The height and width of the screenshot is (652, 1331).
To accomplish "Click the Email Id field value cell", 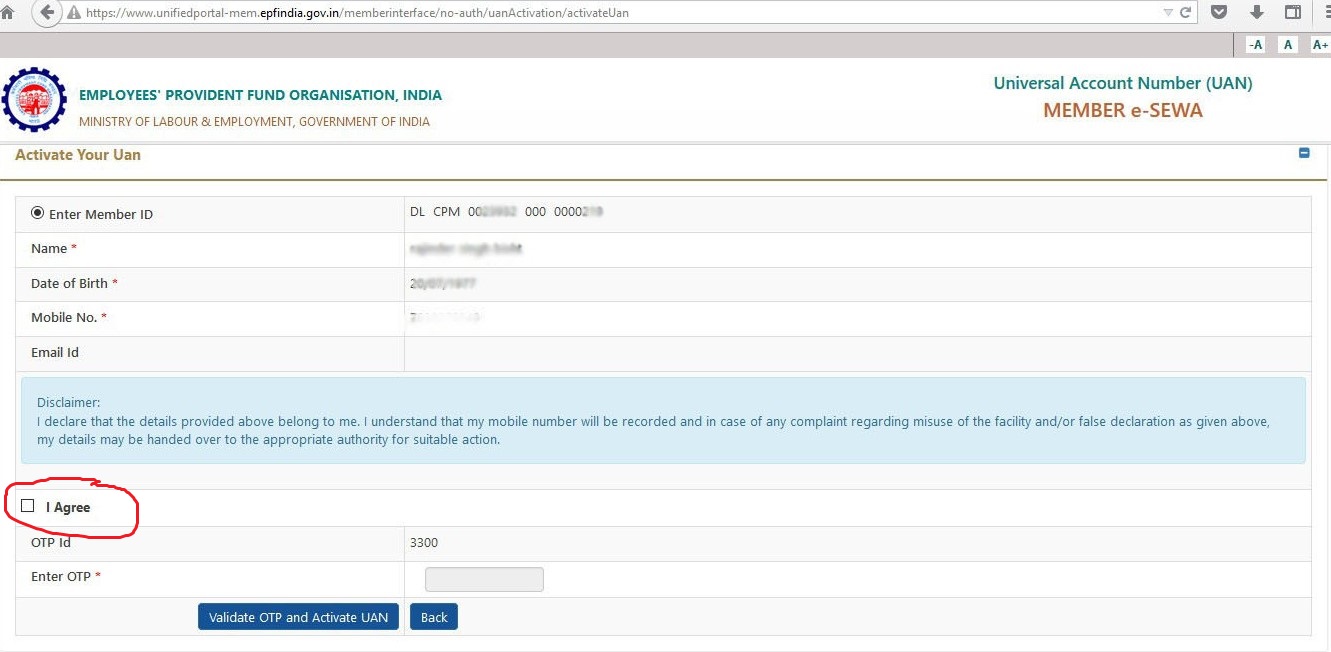I will tap(857, 353).
